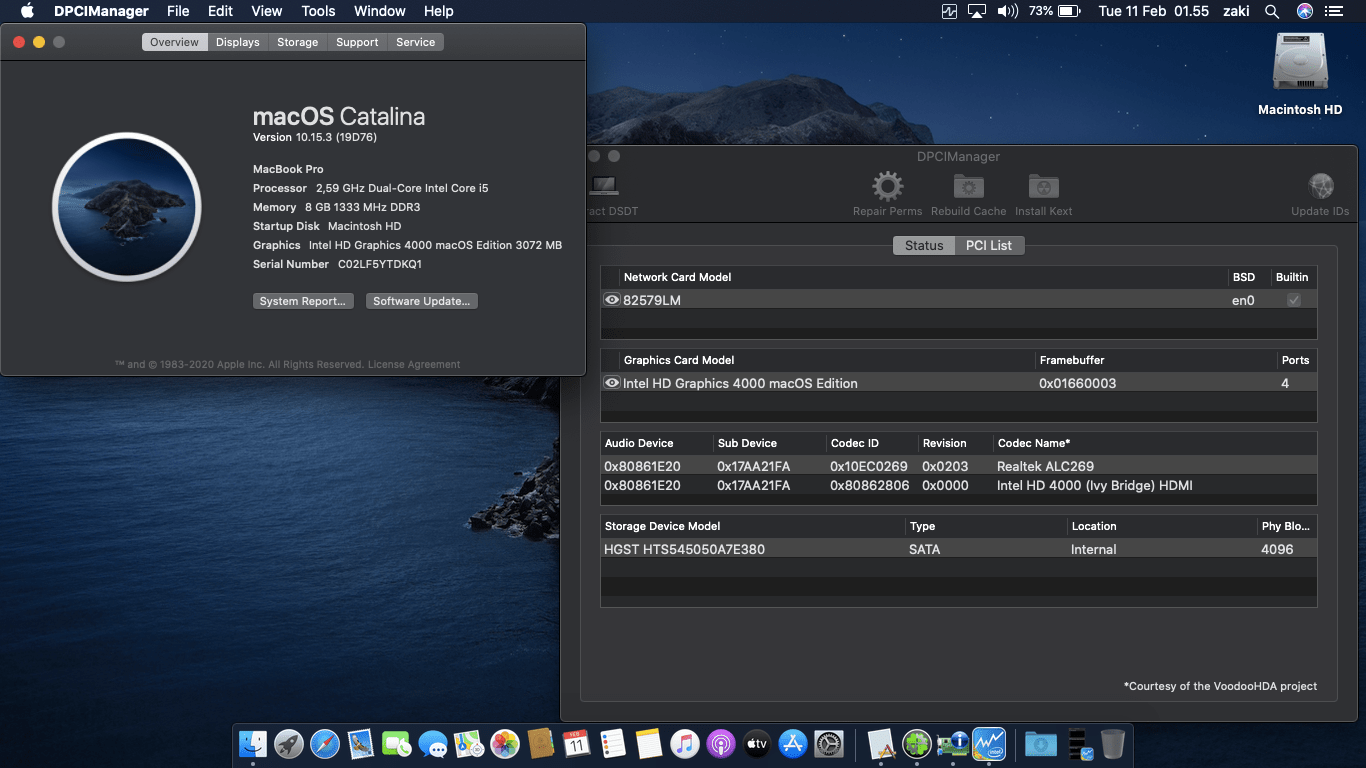Click the battery status in menu bar

tap(1054, 11)
